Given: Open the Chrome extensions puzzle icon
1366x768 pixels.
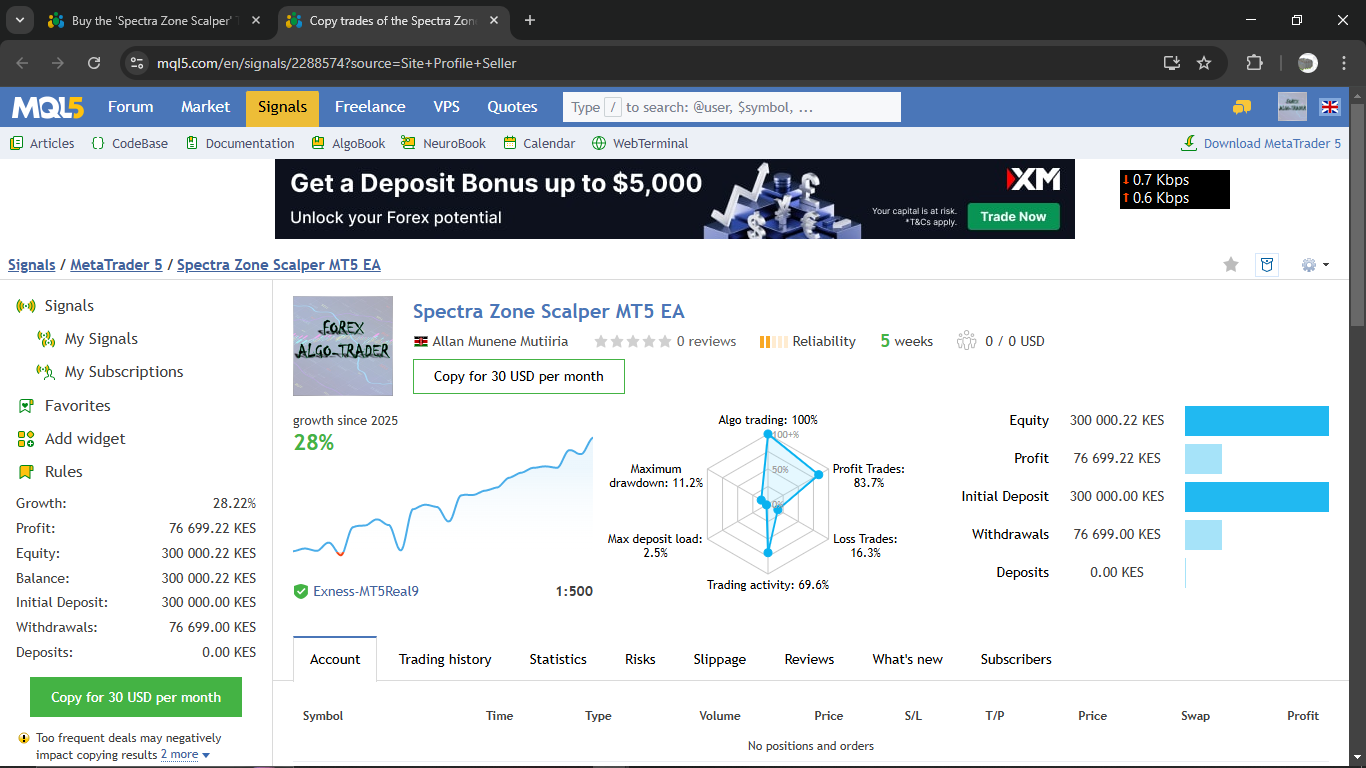Looking at the screenshot, I should pyautogui.click(x=1254, y=63).
